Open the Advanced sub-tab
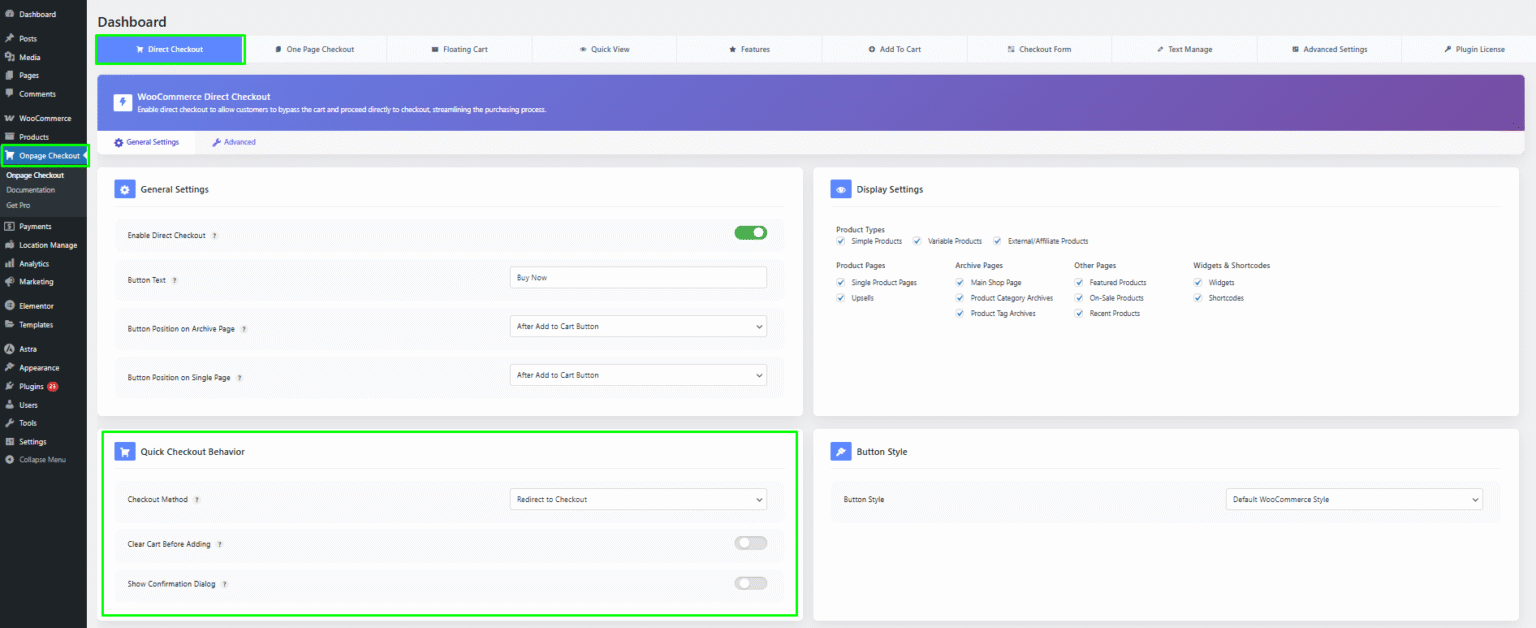This screenshot has height=628, width=1536. point(233,142)
